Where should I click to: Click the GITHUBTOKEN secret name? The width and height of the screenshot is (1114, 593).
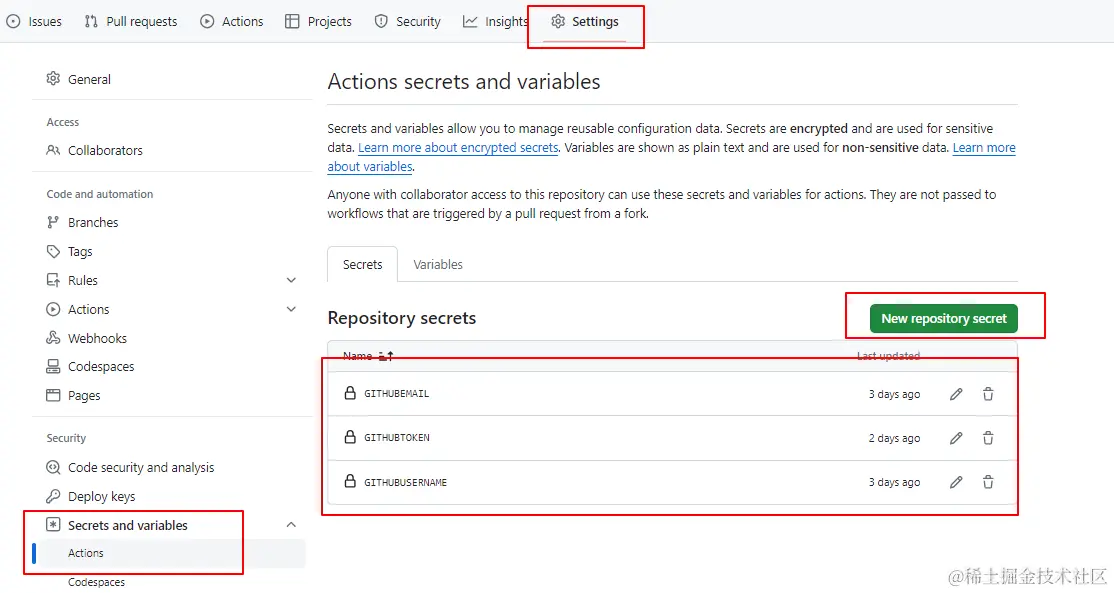396,437
